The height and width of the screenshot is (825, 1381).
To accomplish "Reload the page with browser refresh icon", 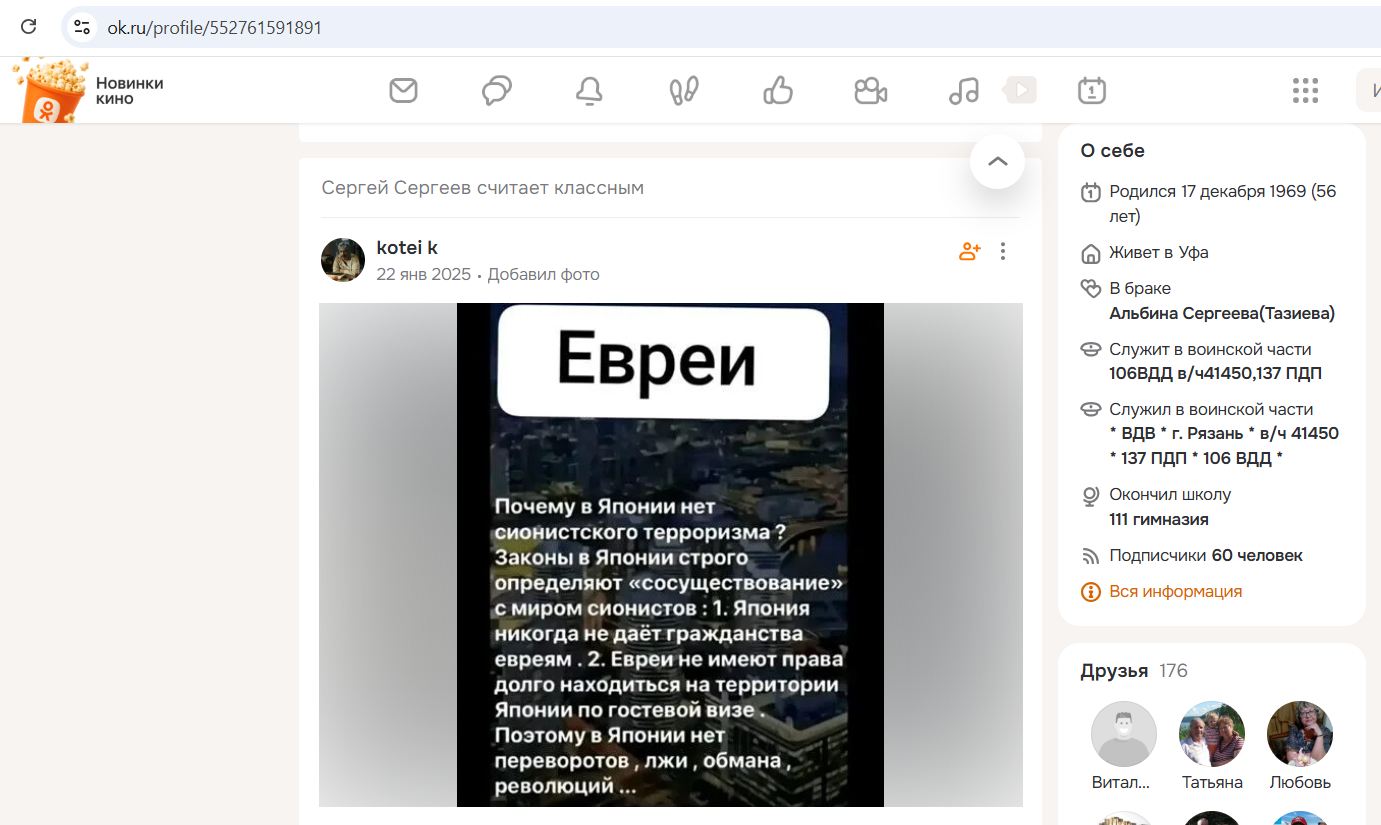I will 29,27.
